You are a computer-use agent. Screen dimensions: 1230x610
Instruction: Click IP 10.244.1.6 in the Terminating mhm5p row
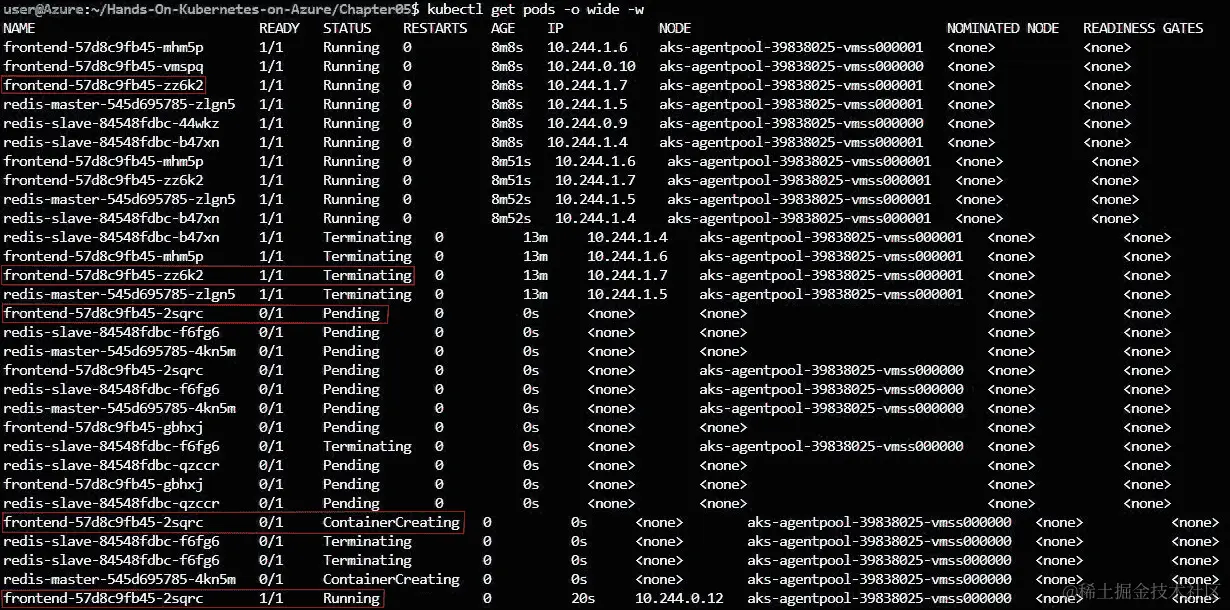(x=627, y=256)
